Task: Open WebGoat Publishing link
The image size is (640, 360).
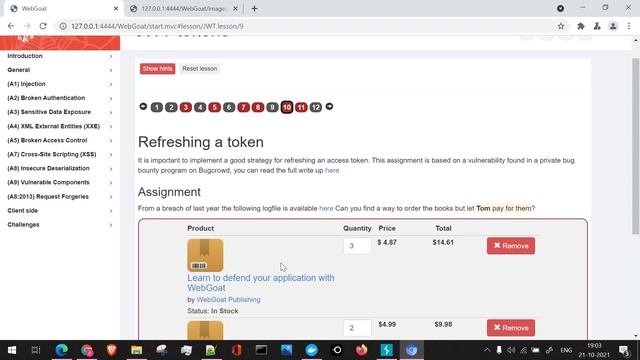Action: [x=229, y=300]
